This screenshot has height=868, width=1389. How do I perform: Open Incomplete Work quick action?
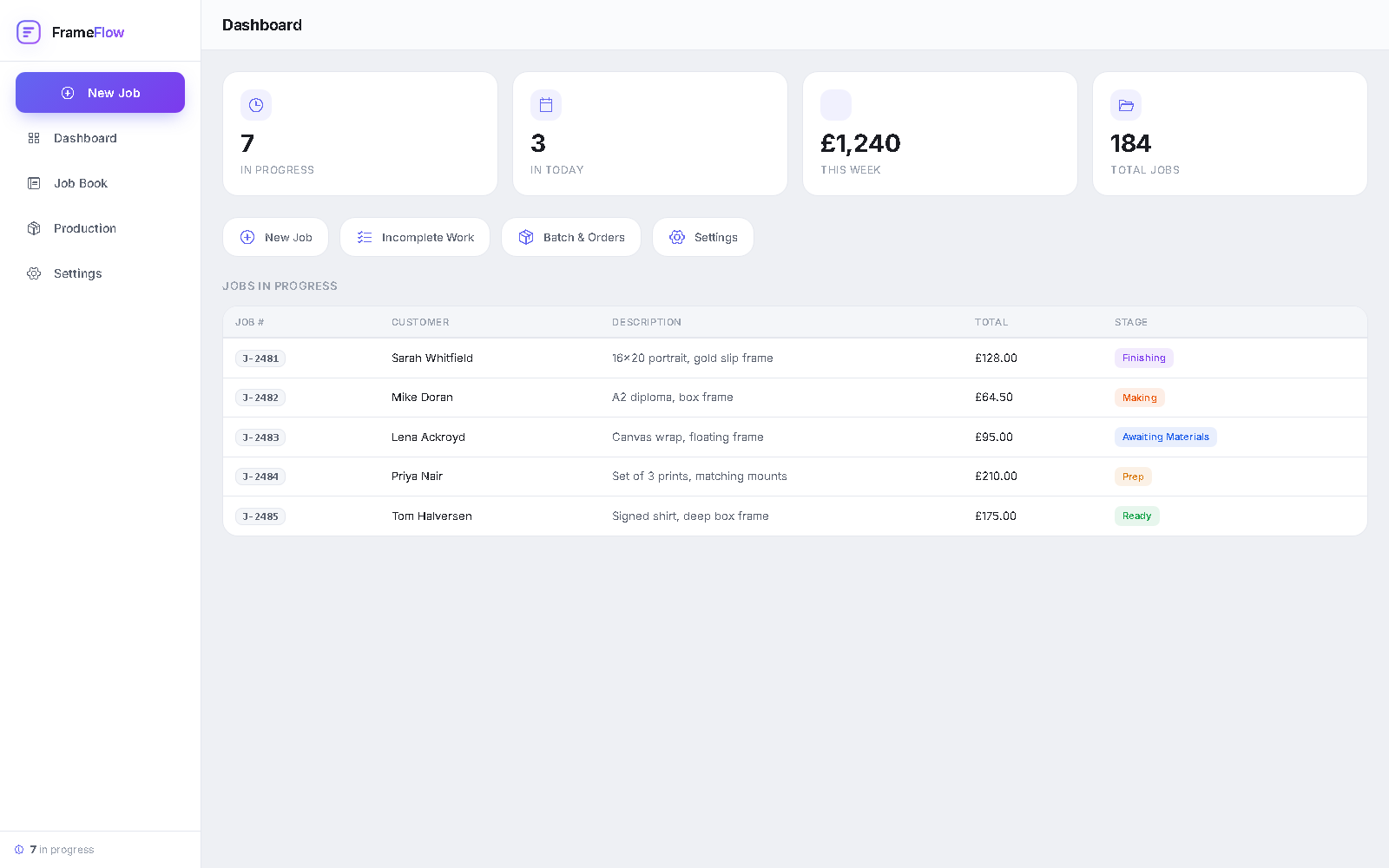[x=415, y=237]
